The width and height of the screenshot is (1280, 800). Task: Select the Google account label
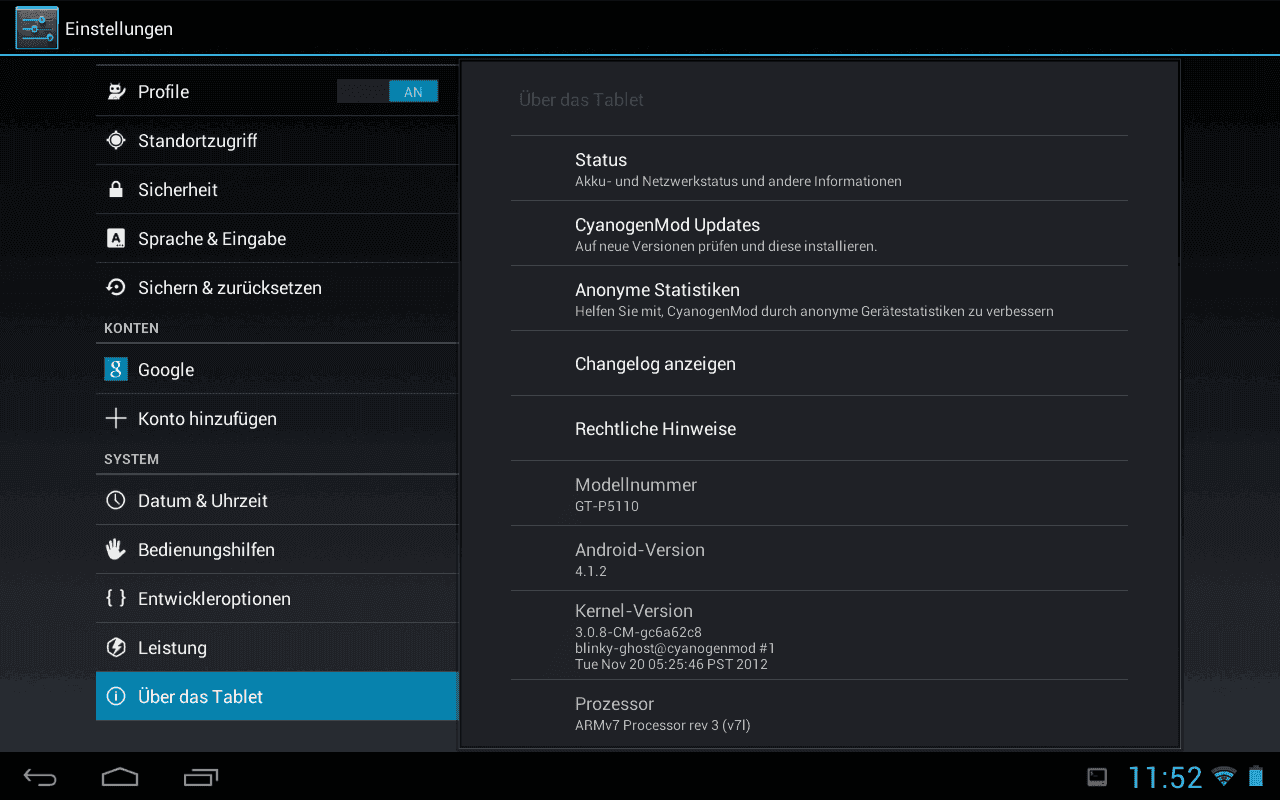coord(166,370)
